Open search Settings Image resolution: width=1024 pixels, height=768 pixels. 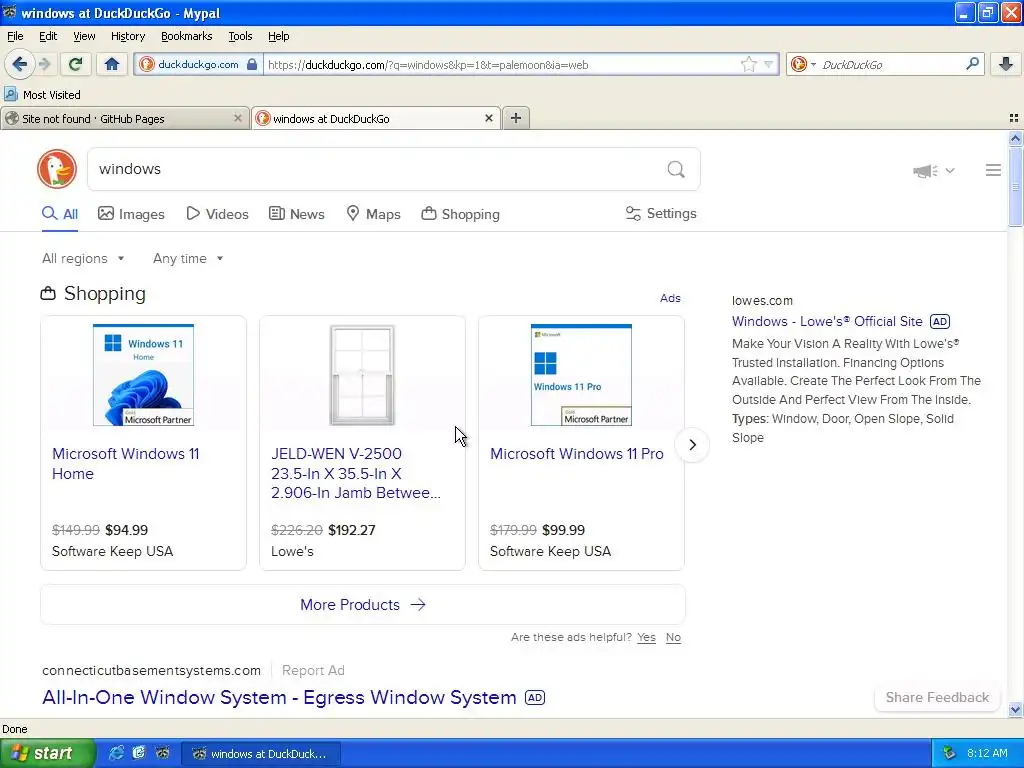point(661,214)
